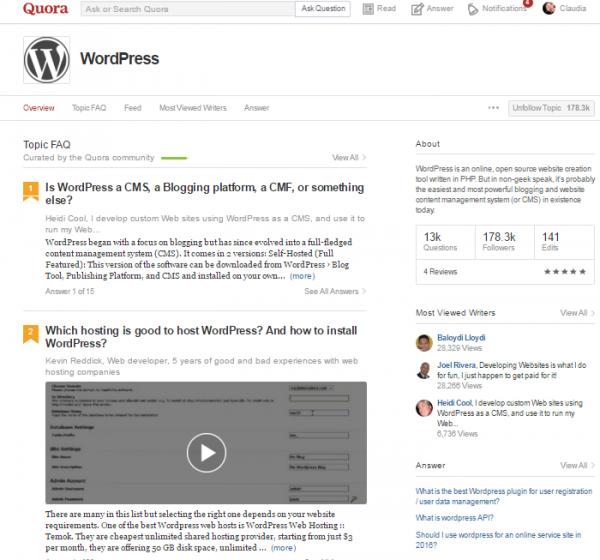Click the 141 Edits stat
Viewport: 600px width, 560px height.
(x=564, y=242)
